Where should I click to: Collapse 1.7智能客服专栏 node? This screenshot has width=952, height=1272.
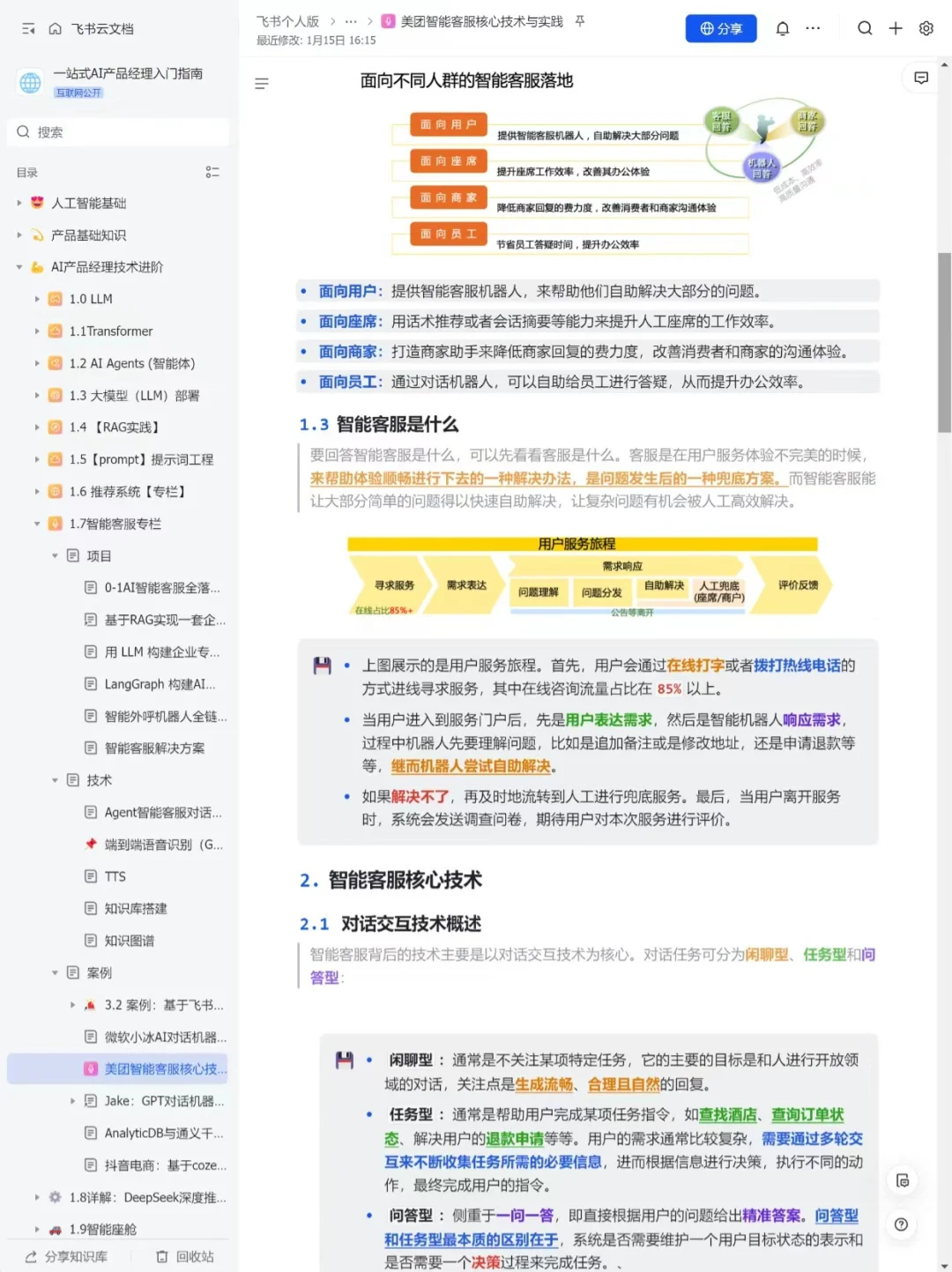point(37,524)
